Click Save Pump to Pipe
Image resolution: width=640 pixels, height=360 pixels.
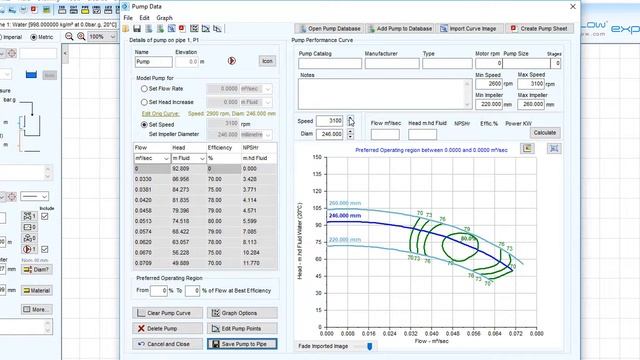[242, 344]
